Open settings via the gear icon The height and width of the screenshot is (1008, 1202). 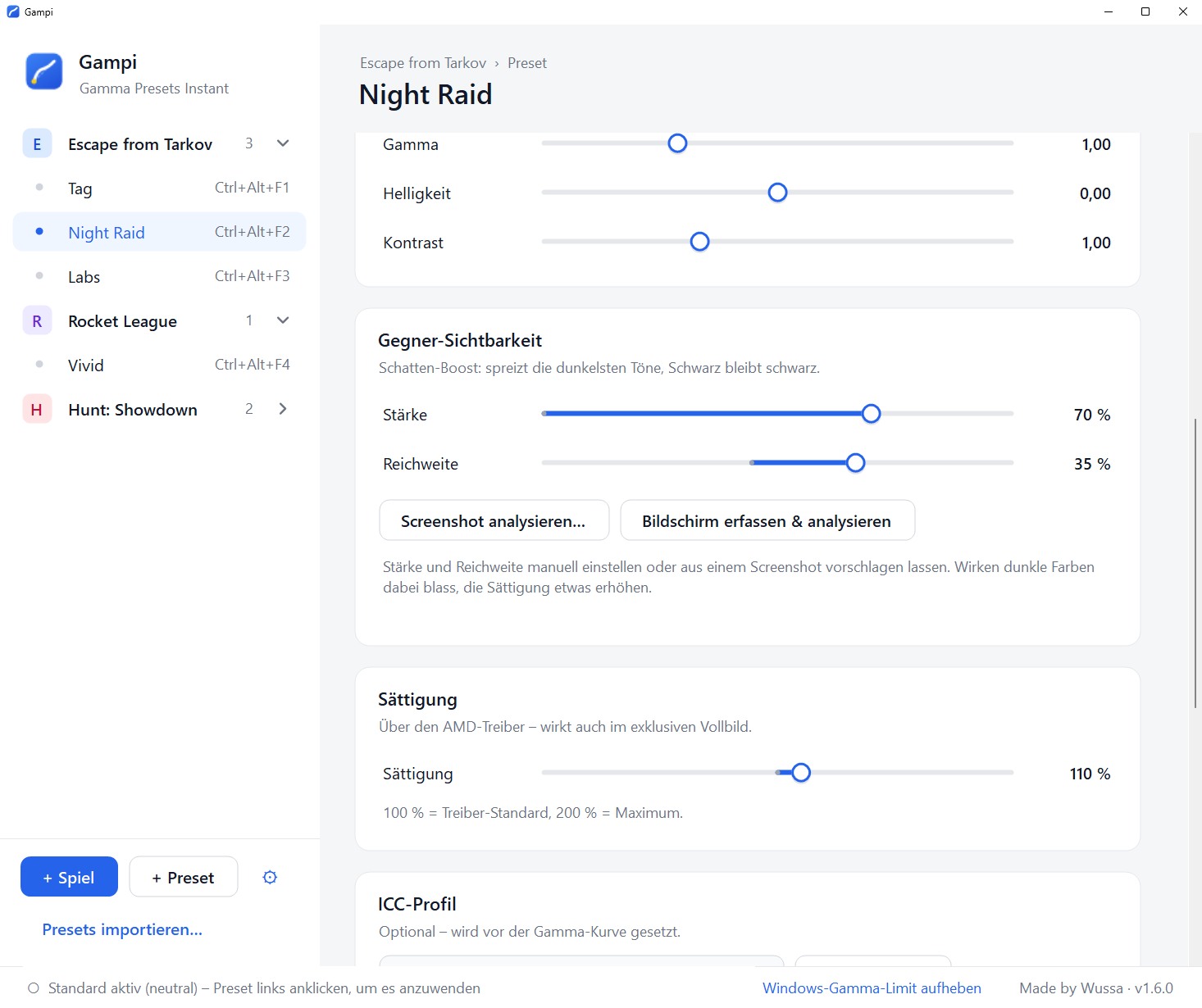click(270, 878)
